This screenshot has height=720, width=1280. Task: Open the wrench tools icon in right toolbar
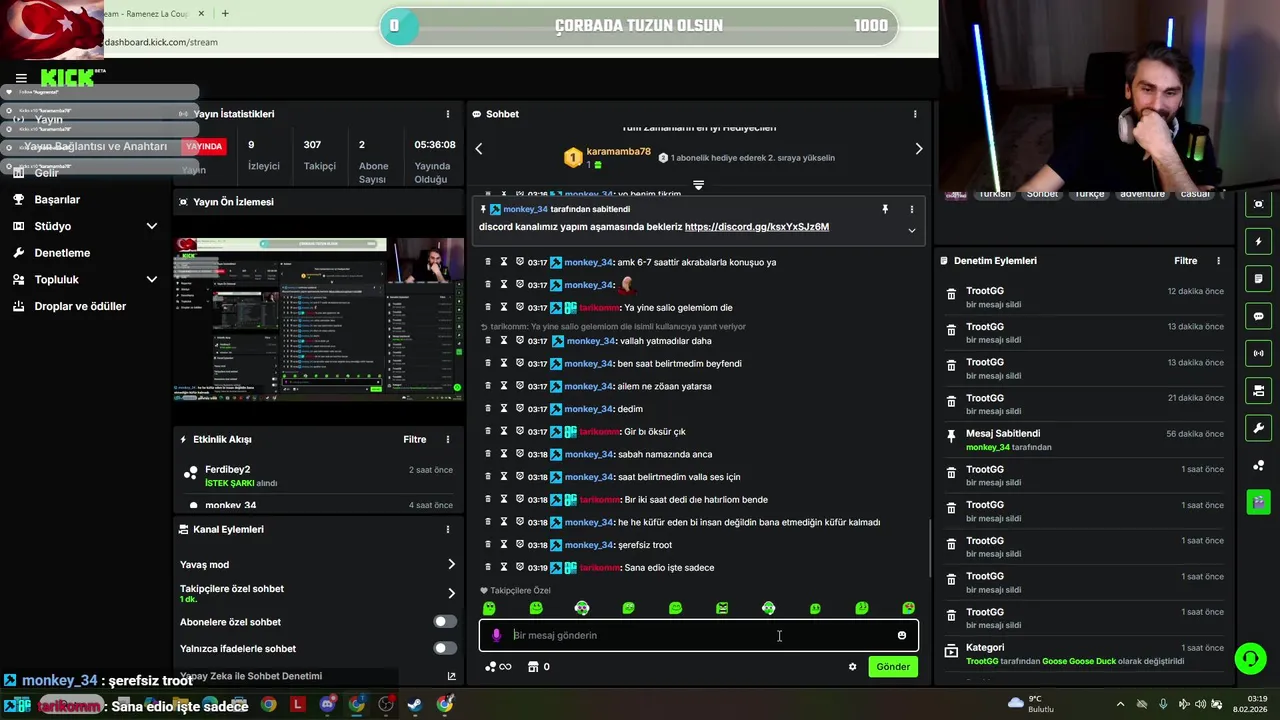click(x=1258, y=428)
